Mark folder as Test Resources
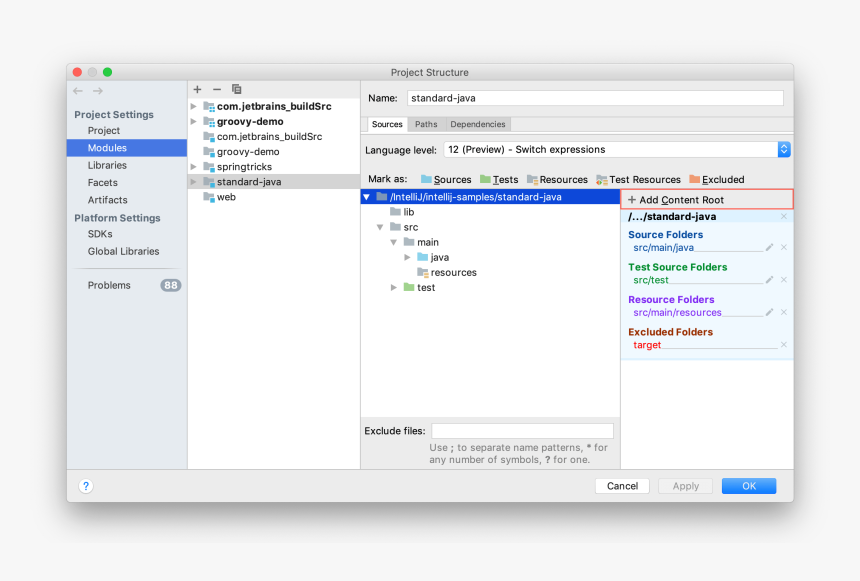Viewport: 860px width, 581px height. coord(638,179)
